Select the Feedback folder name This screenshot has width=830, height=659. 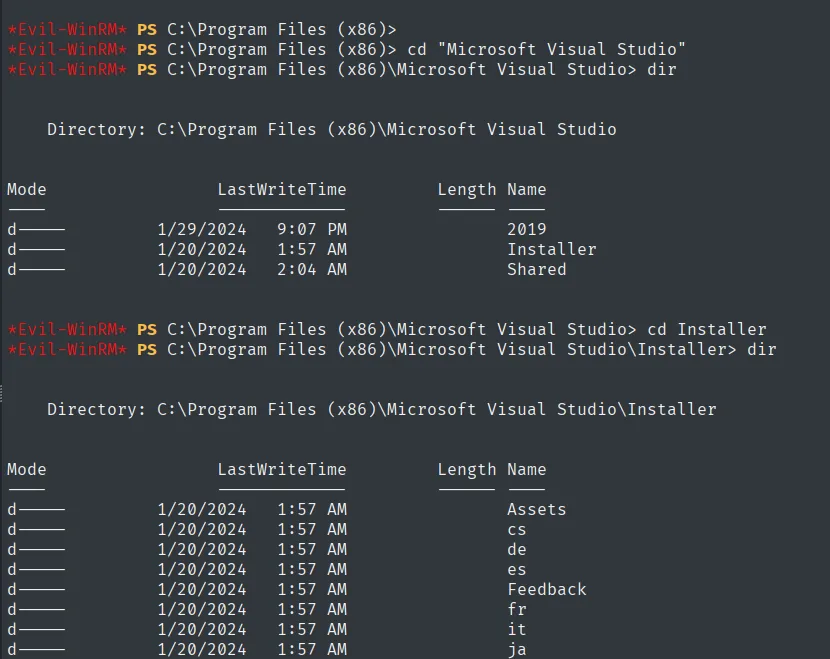(x=547, y=589)
